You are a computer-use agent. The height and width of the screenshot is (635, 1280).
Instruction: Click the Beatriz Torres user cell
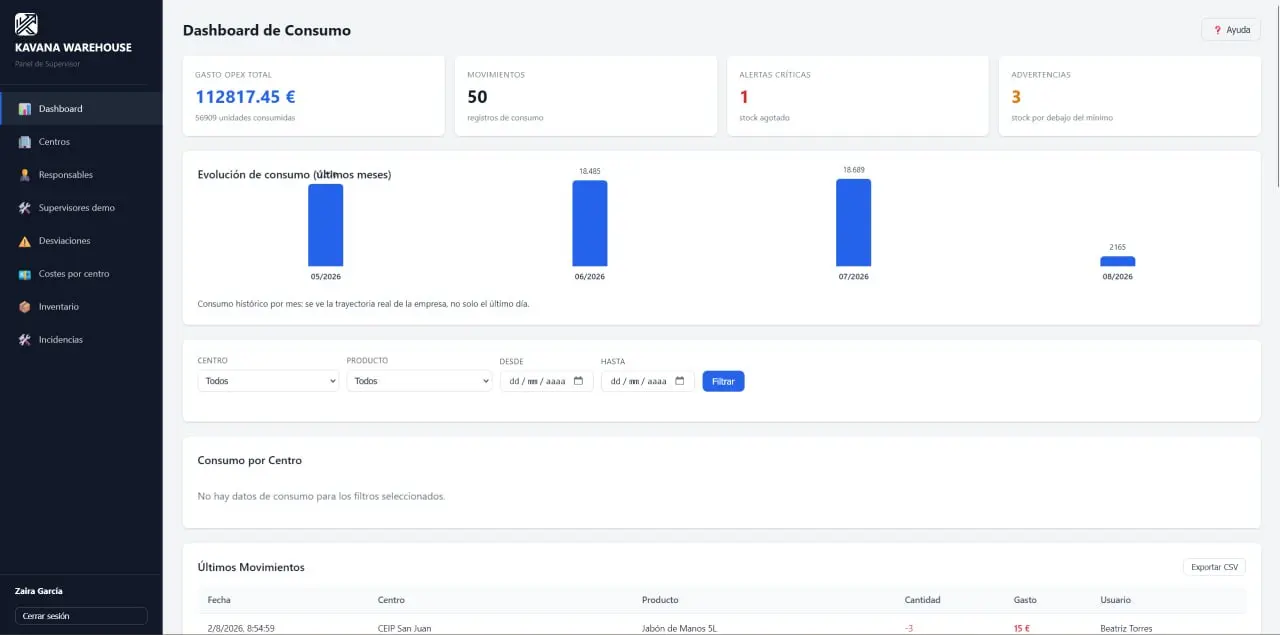[1126, 628]
